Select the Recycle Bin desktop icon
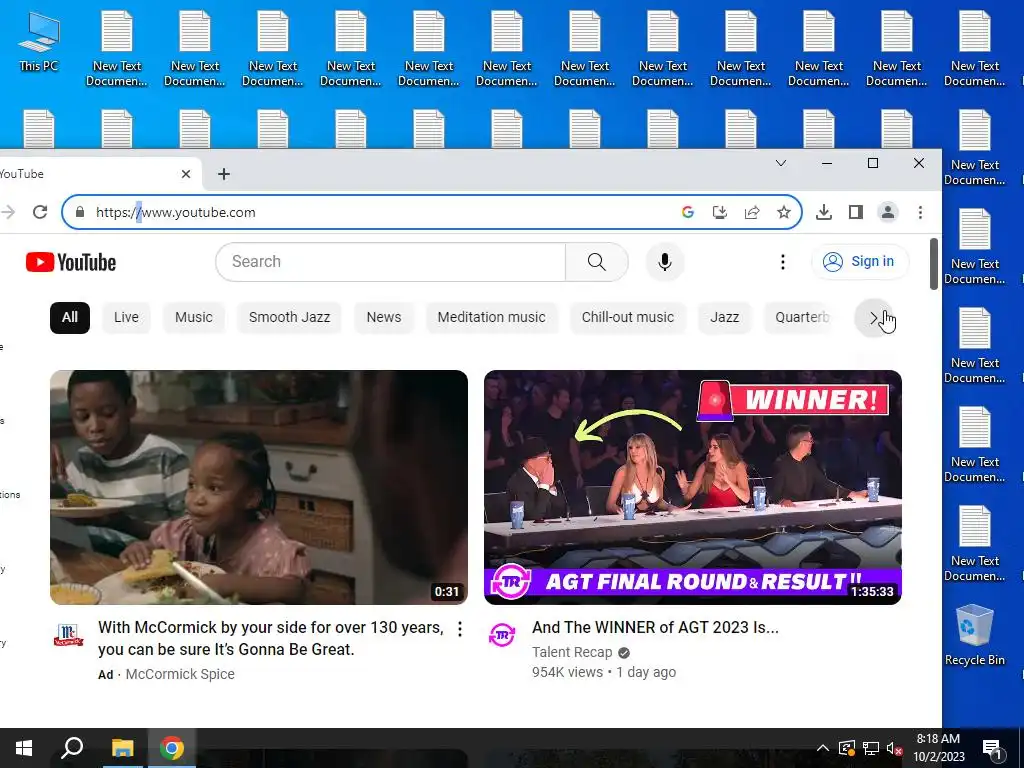Image resolution: width=1024 pixels, height=768 pixels. pyautogui.click(x=974, y=635)
